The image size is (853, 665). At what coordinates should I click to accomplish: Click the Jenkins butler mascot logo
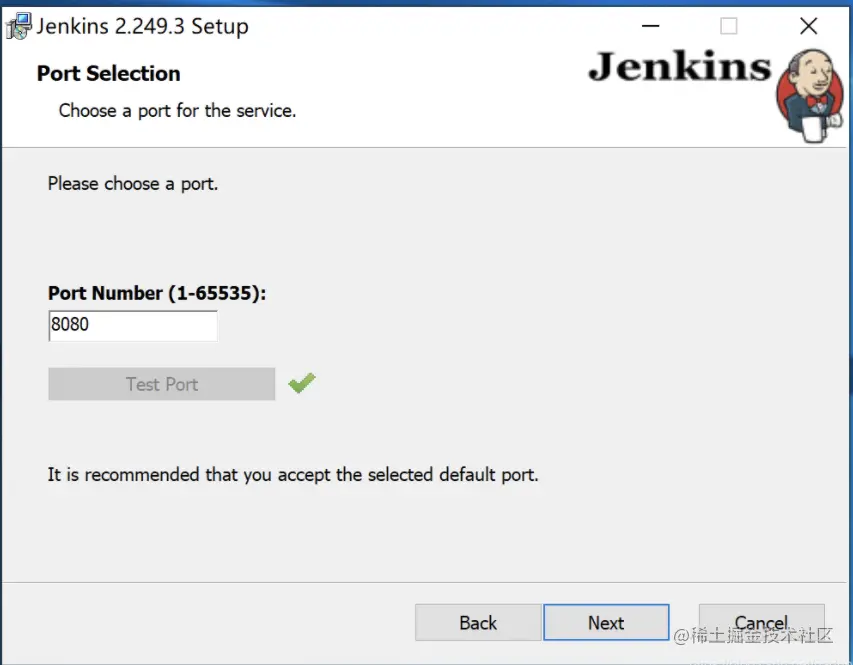810,95
